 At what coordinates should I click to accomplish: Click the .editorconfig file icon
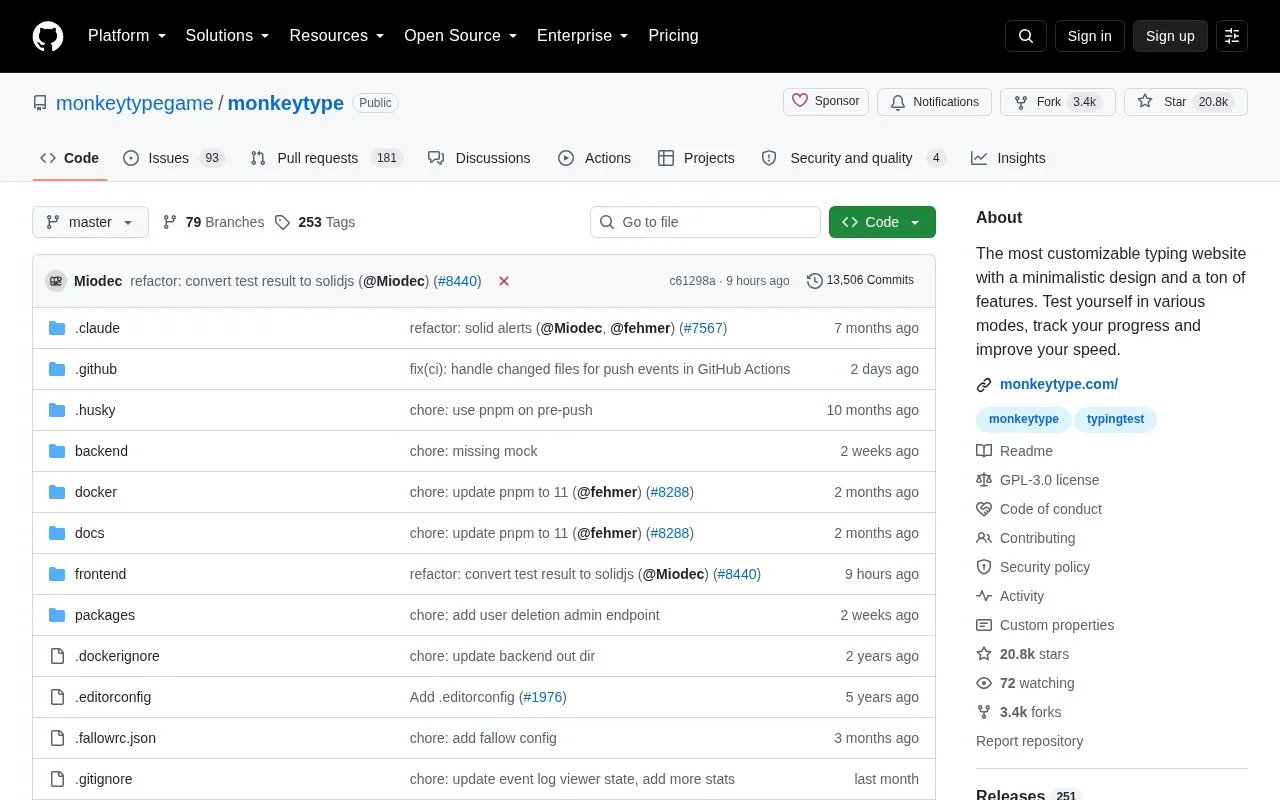point(57,697)
